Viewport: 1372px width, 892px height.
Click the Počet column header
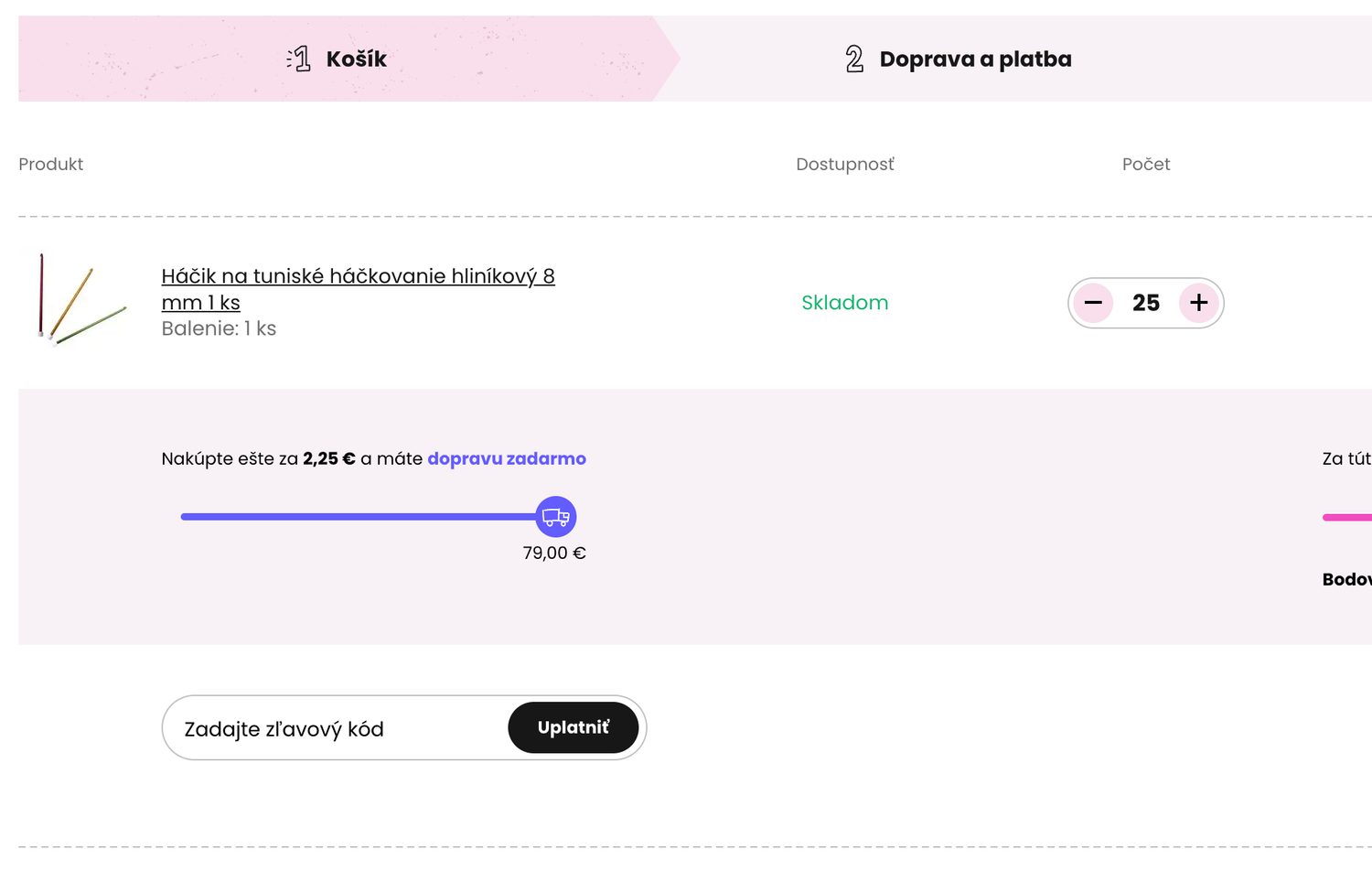(x=1146, y=165)
